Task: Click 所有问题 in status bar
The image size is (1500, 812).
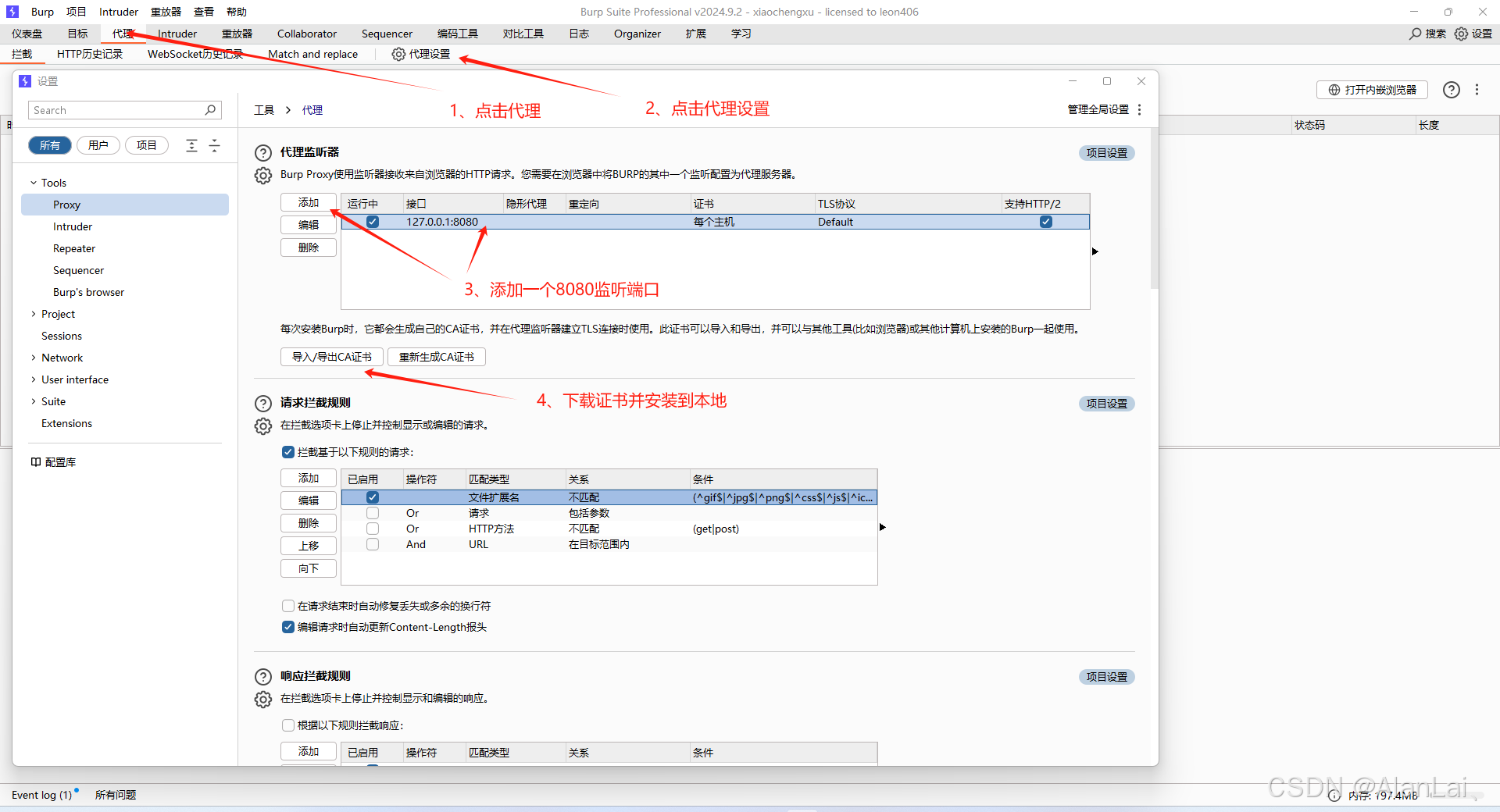Action: 116,795
